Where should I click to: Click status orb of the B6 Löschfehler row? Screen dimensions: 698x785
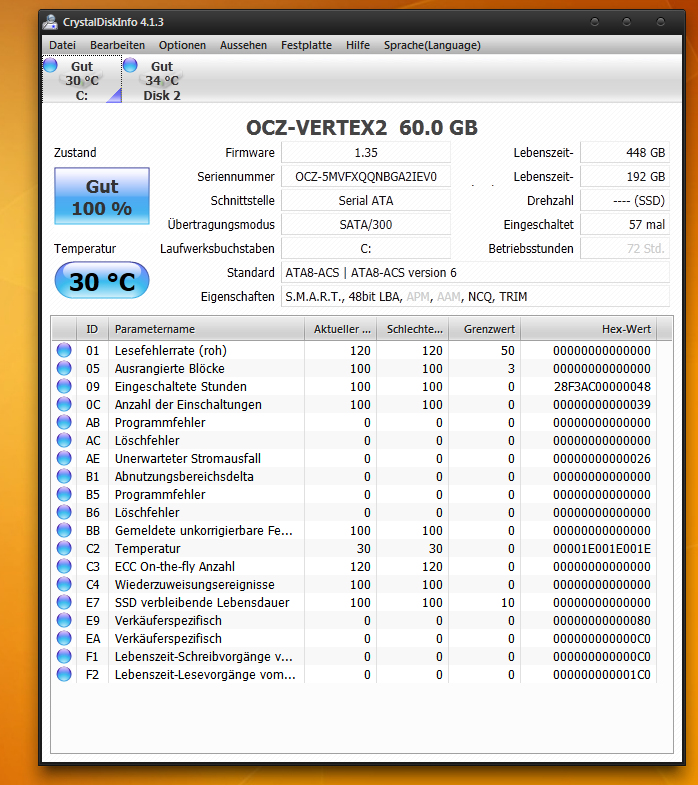pyautogui.click(x=64, y=512)
